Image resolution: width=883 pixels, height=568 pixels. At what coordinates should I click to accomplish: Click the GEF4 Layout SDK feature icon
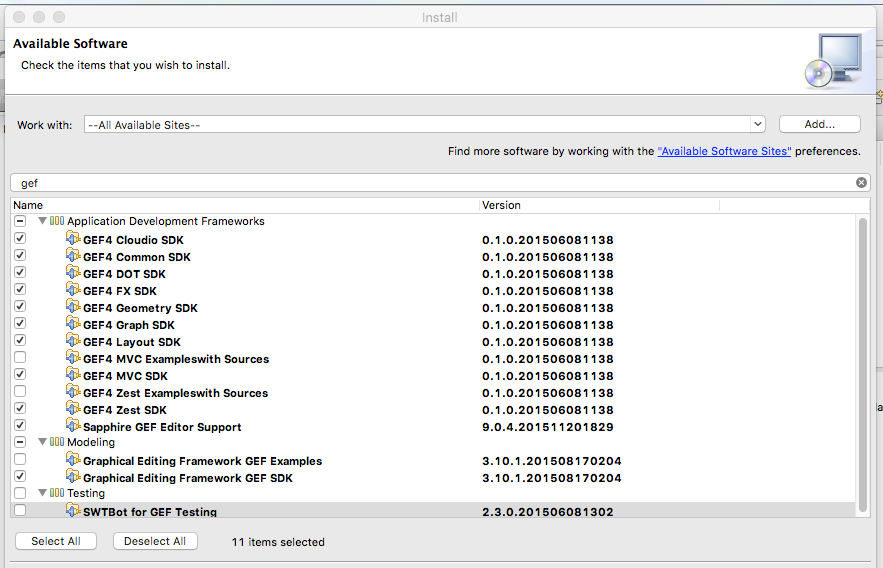coord(72,341)
